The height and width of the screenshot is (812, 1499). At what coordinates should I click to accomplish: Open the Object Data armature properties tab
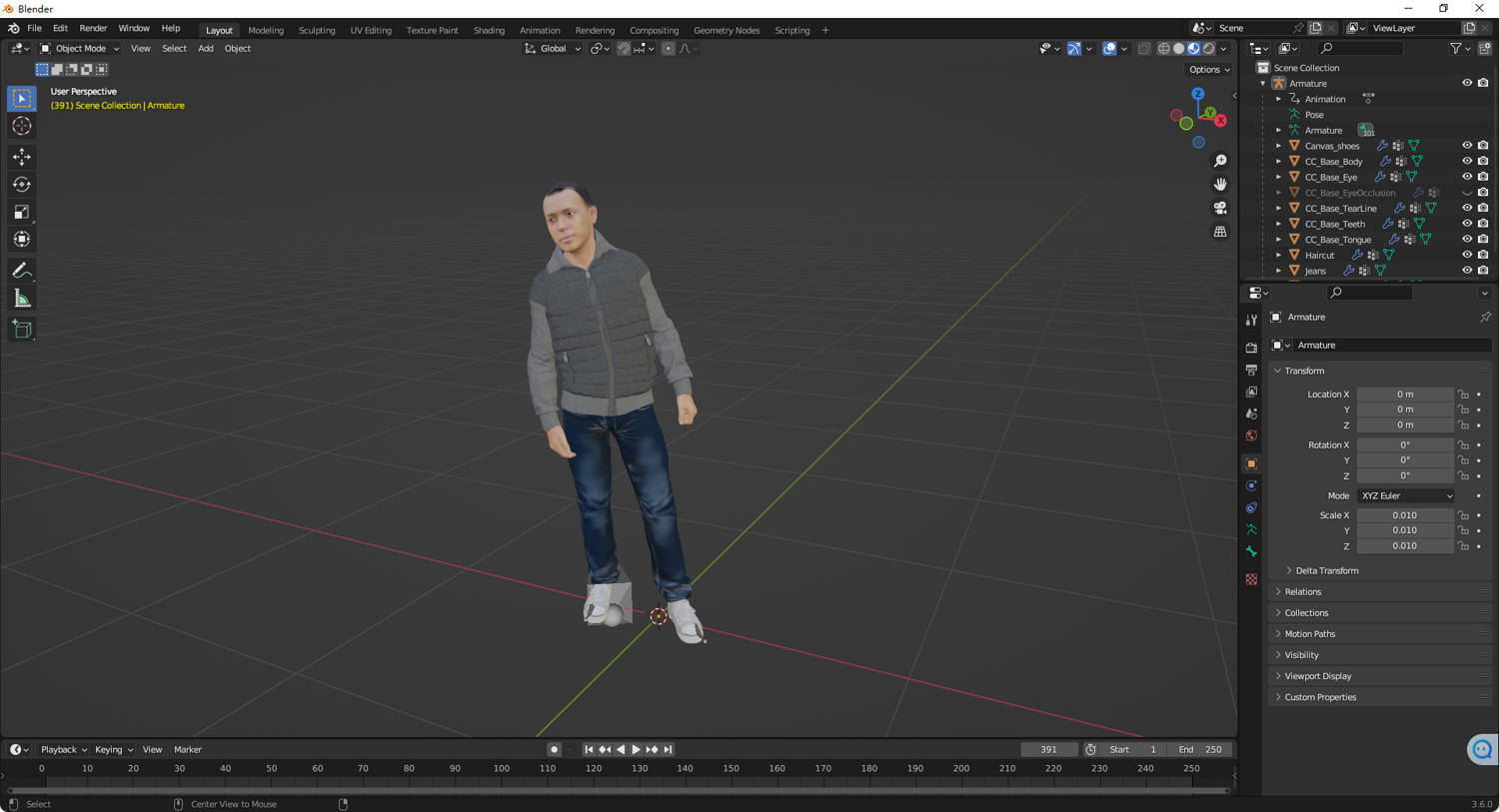click(1251, 529)
